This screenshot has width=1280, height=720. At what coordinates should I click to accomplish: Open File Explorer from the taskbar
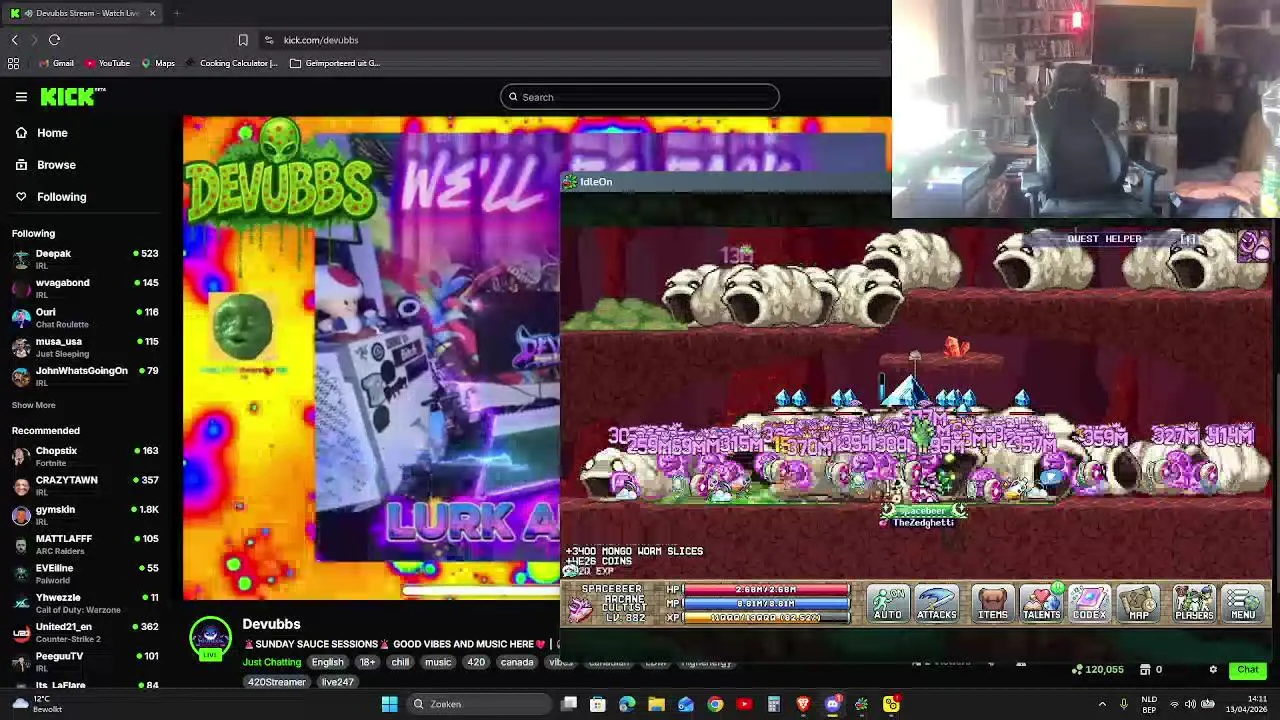point(656,704)
